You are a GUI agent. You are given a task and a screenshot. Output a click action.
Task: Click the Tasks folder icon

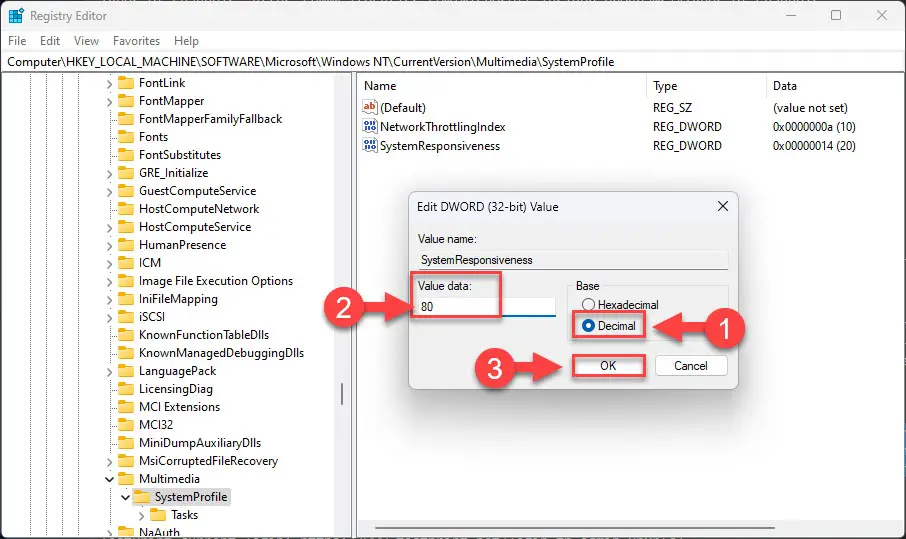tap(158, 514)
